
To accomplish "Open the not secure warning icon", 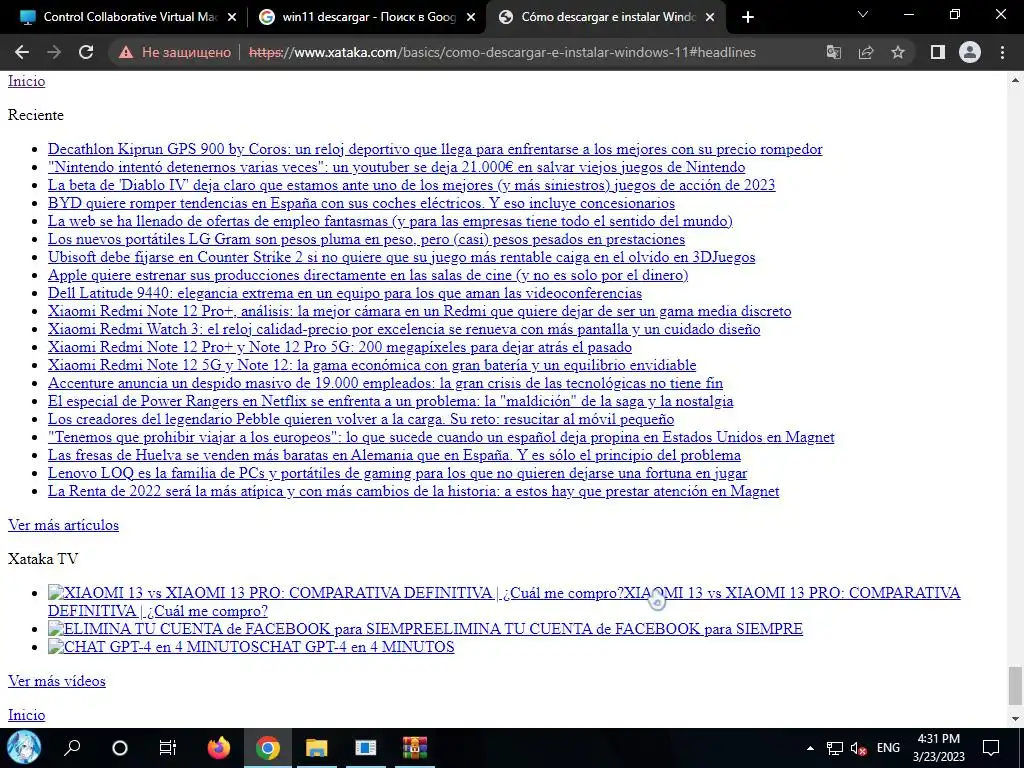I will click(126, 52).
